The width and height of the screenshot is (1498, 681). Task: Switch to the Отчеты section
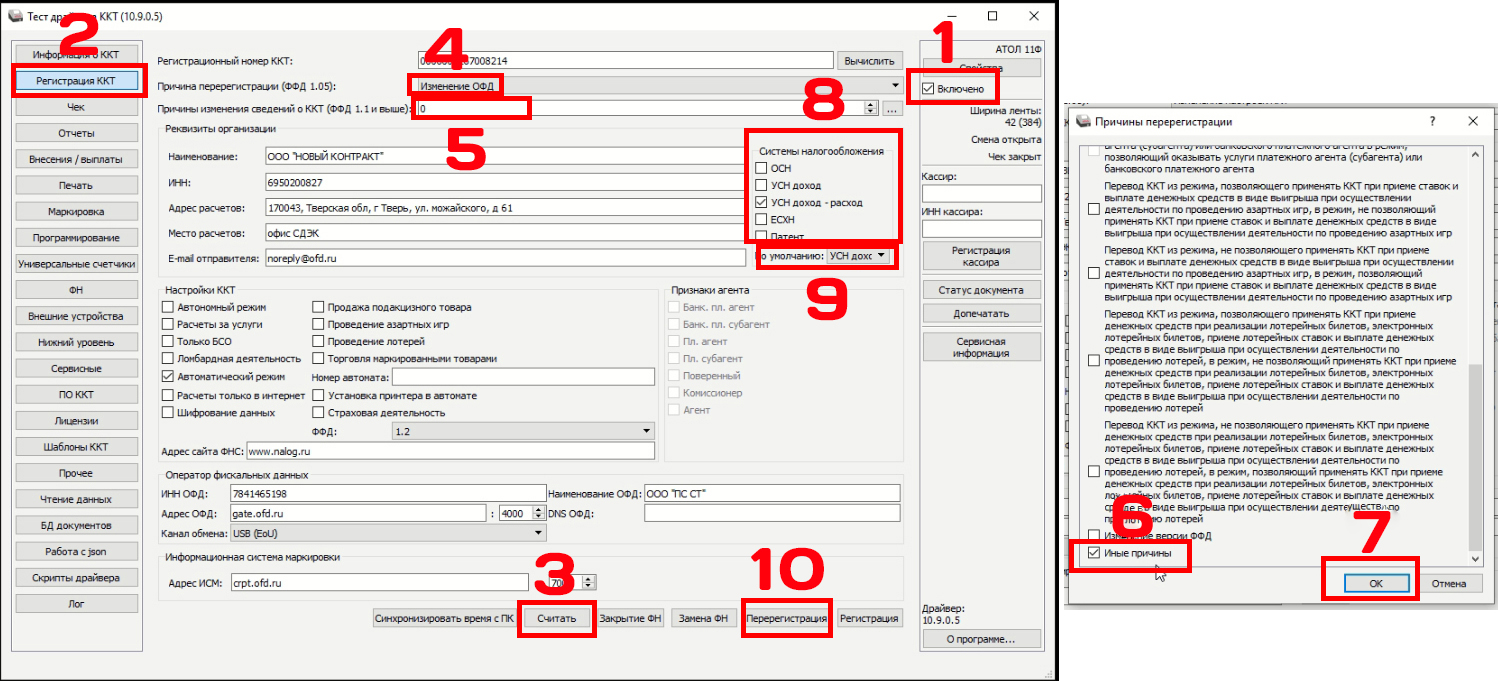click(76, 133)
